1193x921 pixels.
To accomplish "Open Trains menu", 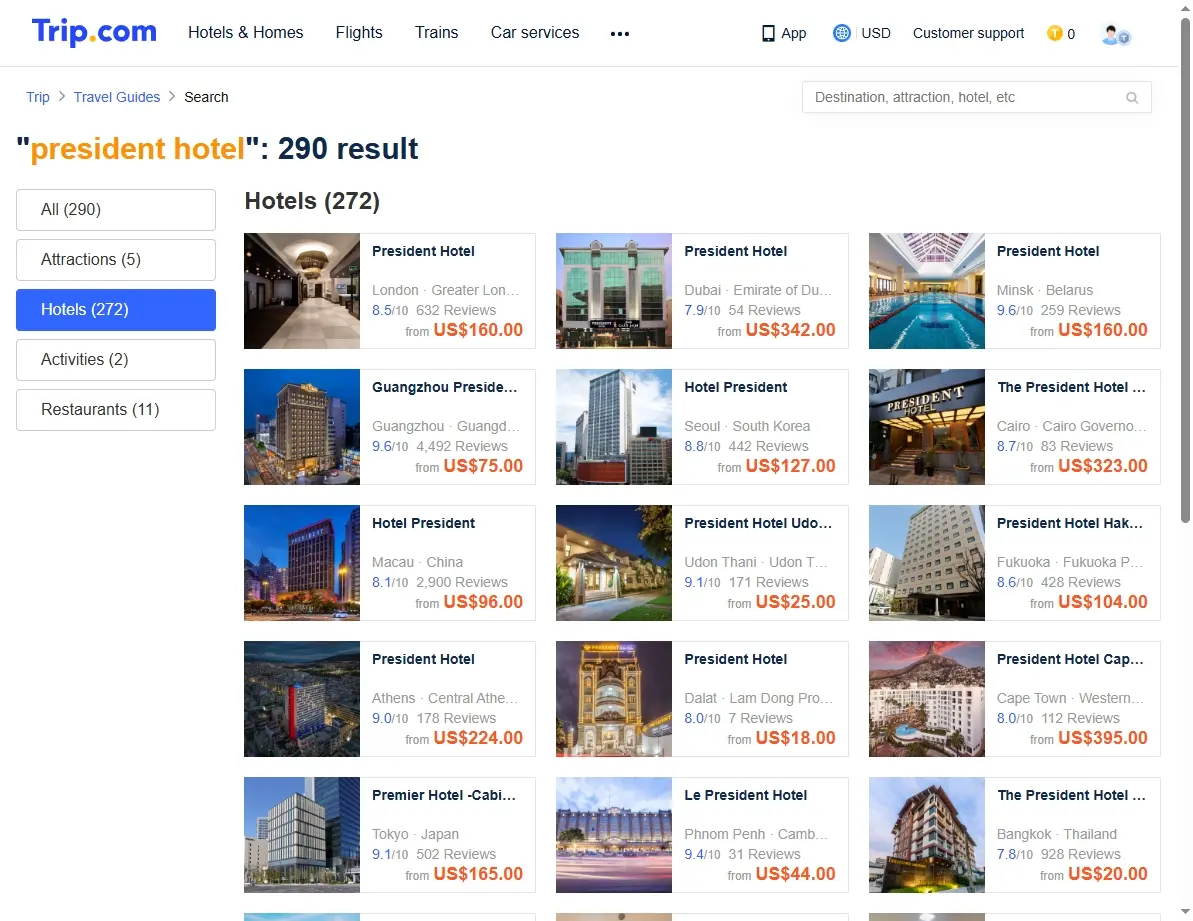I will tap(437, 33).
